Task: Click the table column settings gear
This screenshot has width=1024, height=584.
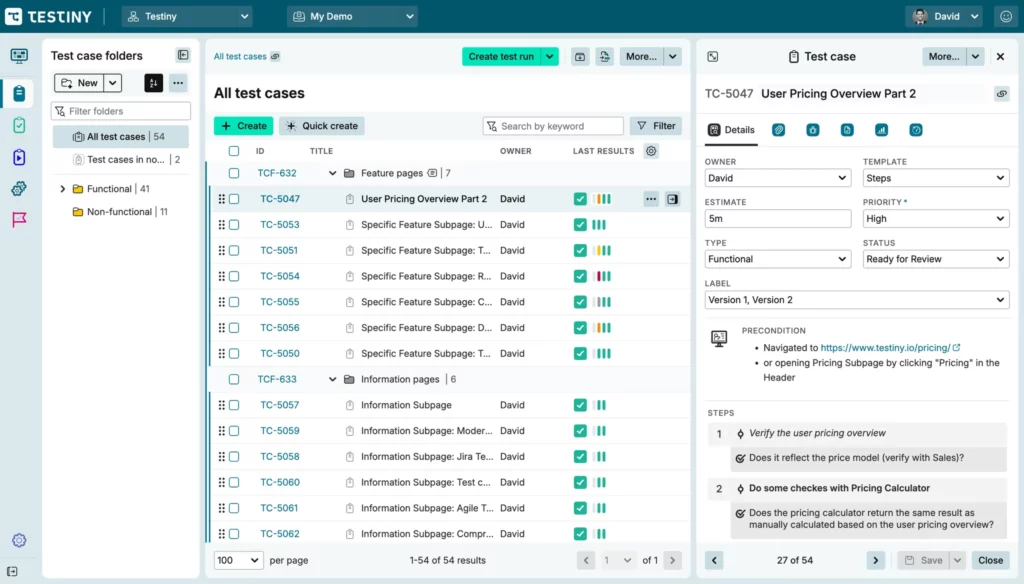Action: (651, 151)
